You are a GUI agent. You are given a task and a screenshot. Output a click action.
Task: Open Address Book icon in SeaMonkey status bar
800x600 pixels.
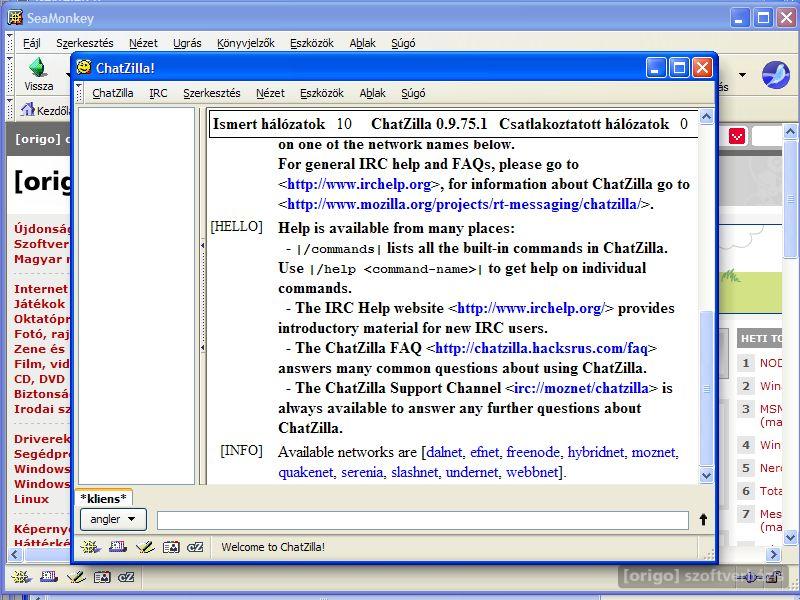pos(102,577)
